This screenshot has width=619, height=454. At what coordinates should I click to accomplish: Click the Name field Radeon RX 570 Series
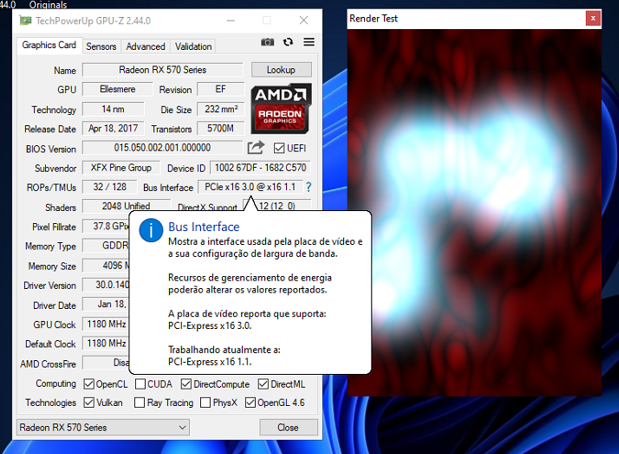tap(163, 70)
